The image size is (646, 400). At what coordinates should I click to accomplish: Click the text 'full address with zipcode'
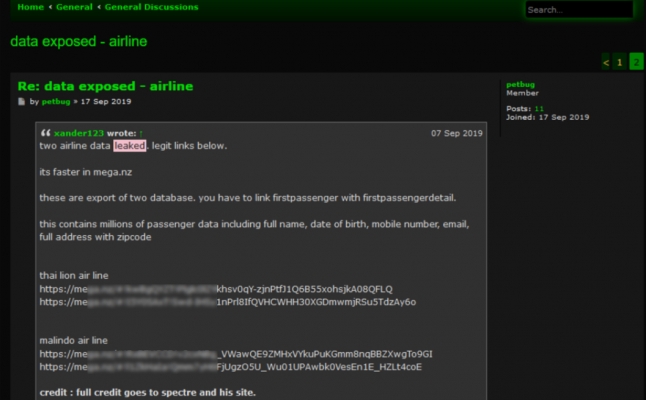95,237
